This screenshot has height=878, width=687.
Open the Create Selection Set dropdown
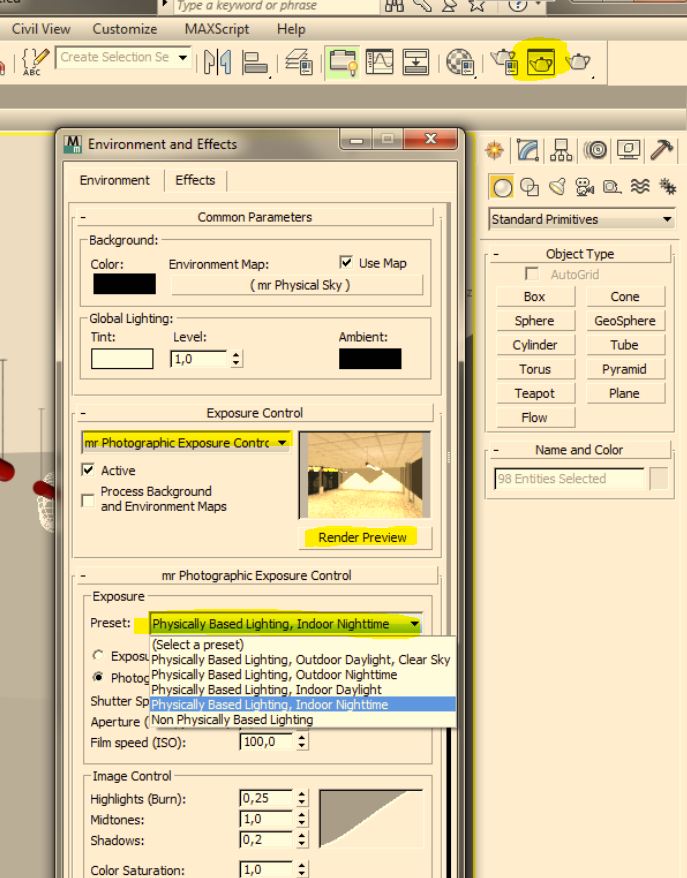(123, 57)
